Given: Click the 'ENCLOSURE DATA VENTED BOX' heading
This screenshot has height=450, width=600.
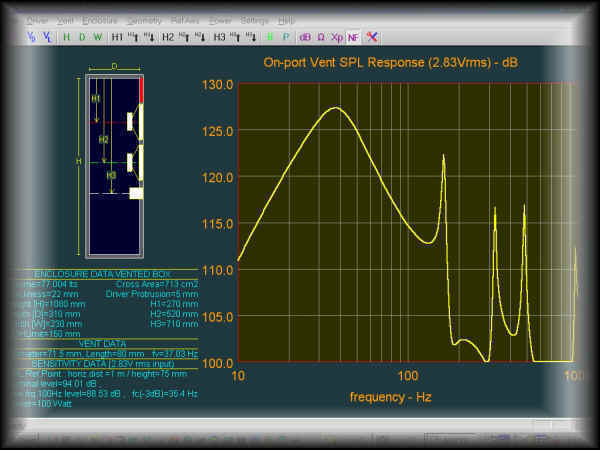Looking at the screenshot, I should (x=103, y=274).
